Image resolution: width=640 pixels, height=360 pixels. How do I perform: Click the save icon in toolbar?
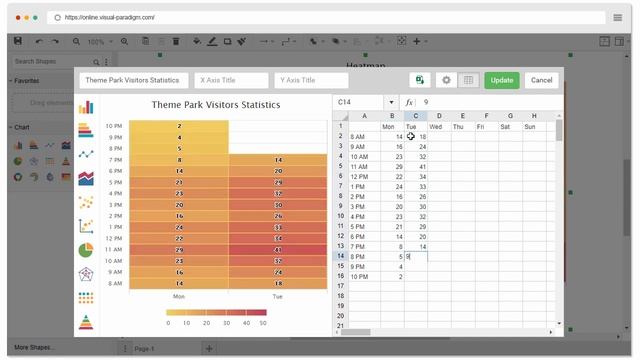tap(18, 41)
